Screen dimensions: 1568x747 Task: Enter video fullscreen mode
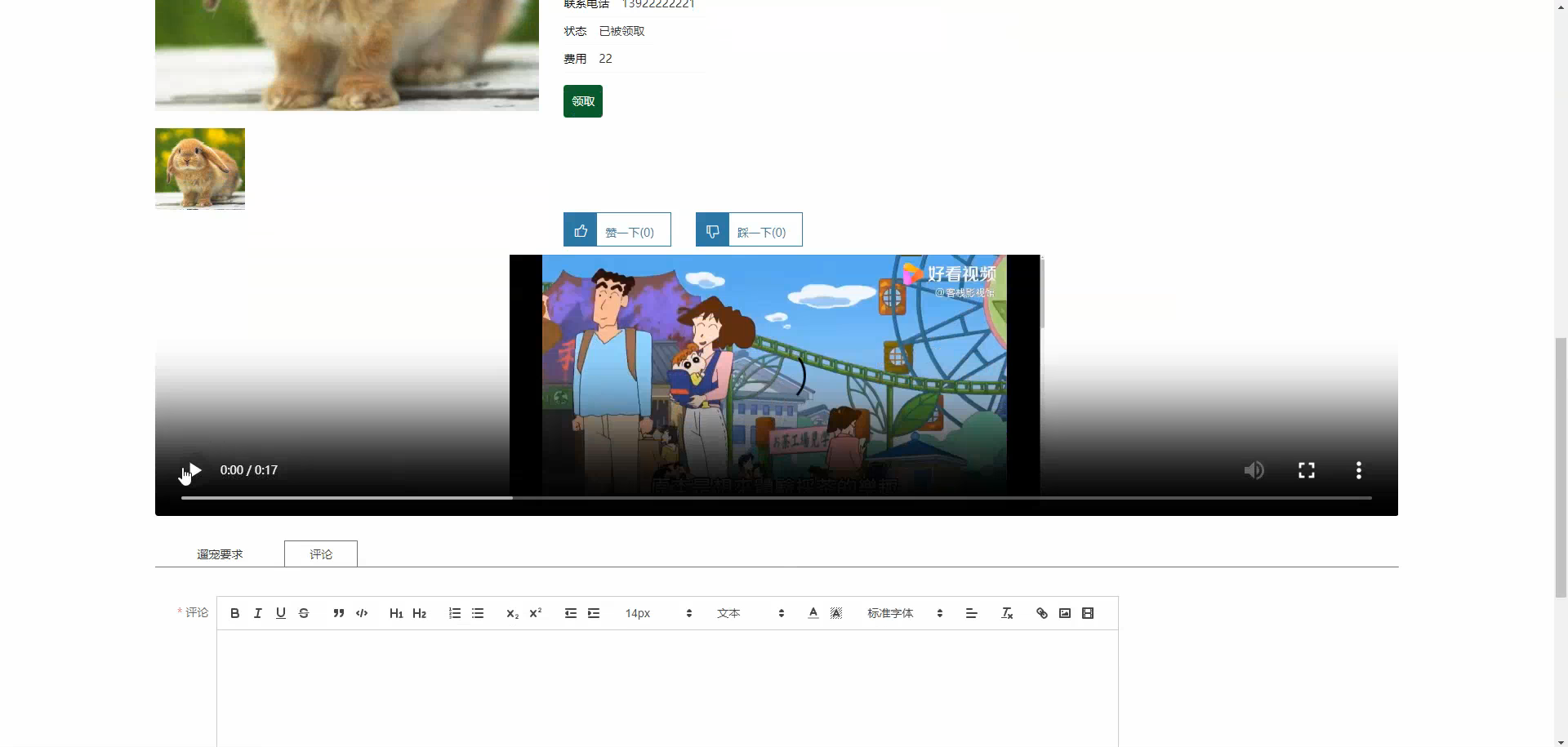pyautogui.click(x=1307, y=470)
